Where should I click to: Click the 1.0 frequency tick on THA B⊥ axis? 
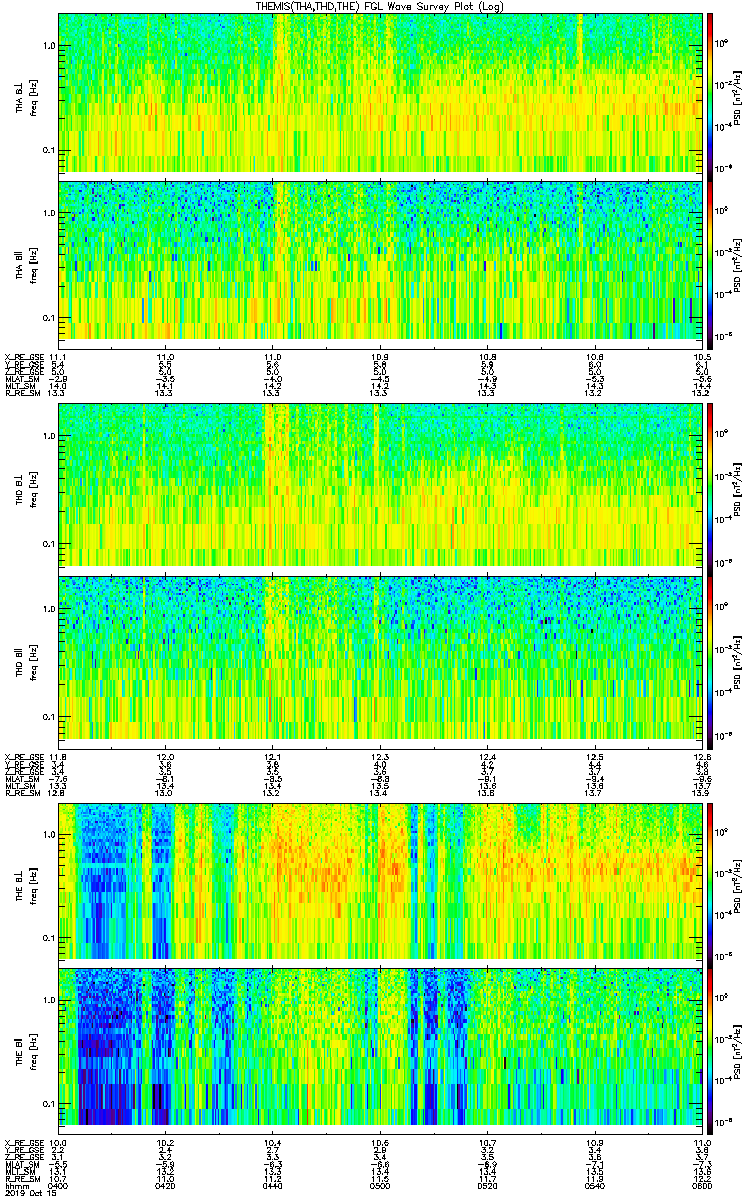[47, 45]
